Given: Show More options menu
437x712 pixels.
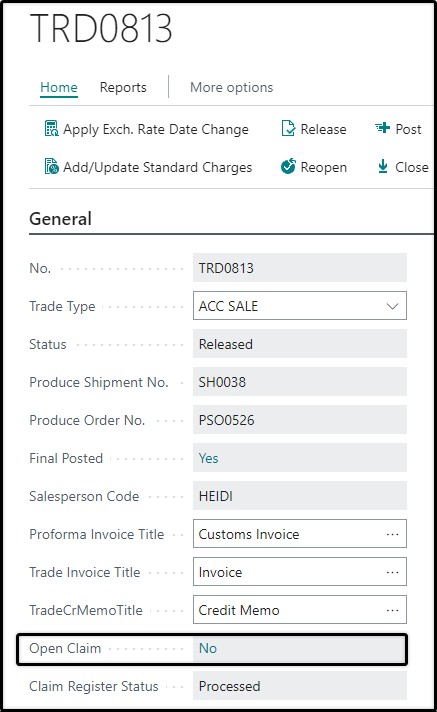Looking at the screenshot, I should [x=232, y=87].
